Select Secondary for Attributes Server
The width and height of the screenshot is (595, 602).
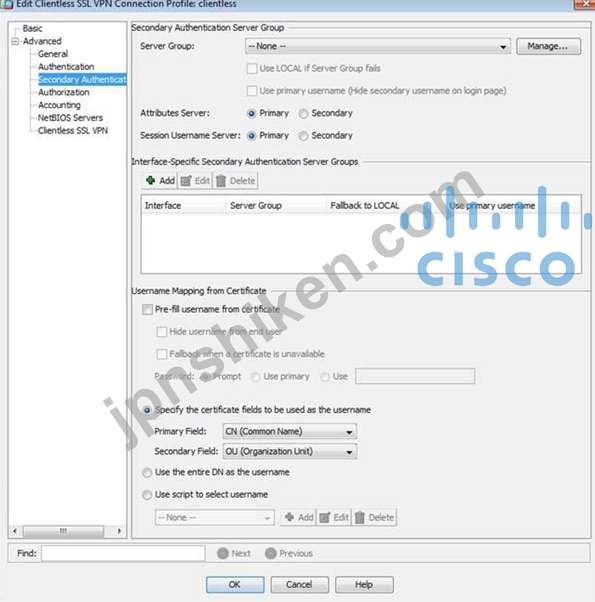tap(303, 114)
